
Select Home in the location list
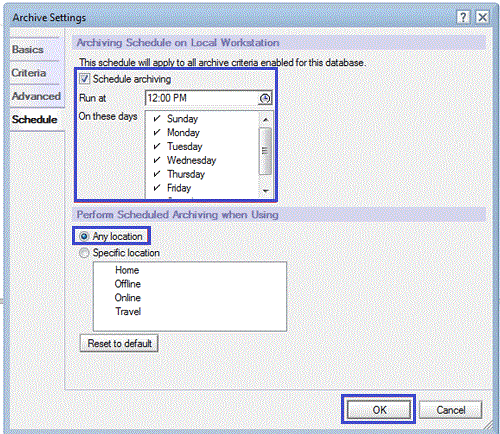[x=127, y=270]
